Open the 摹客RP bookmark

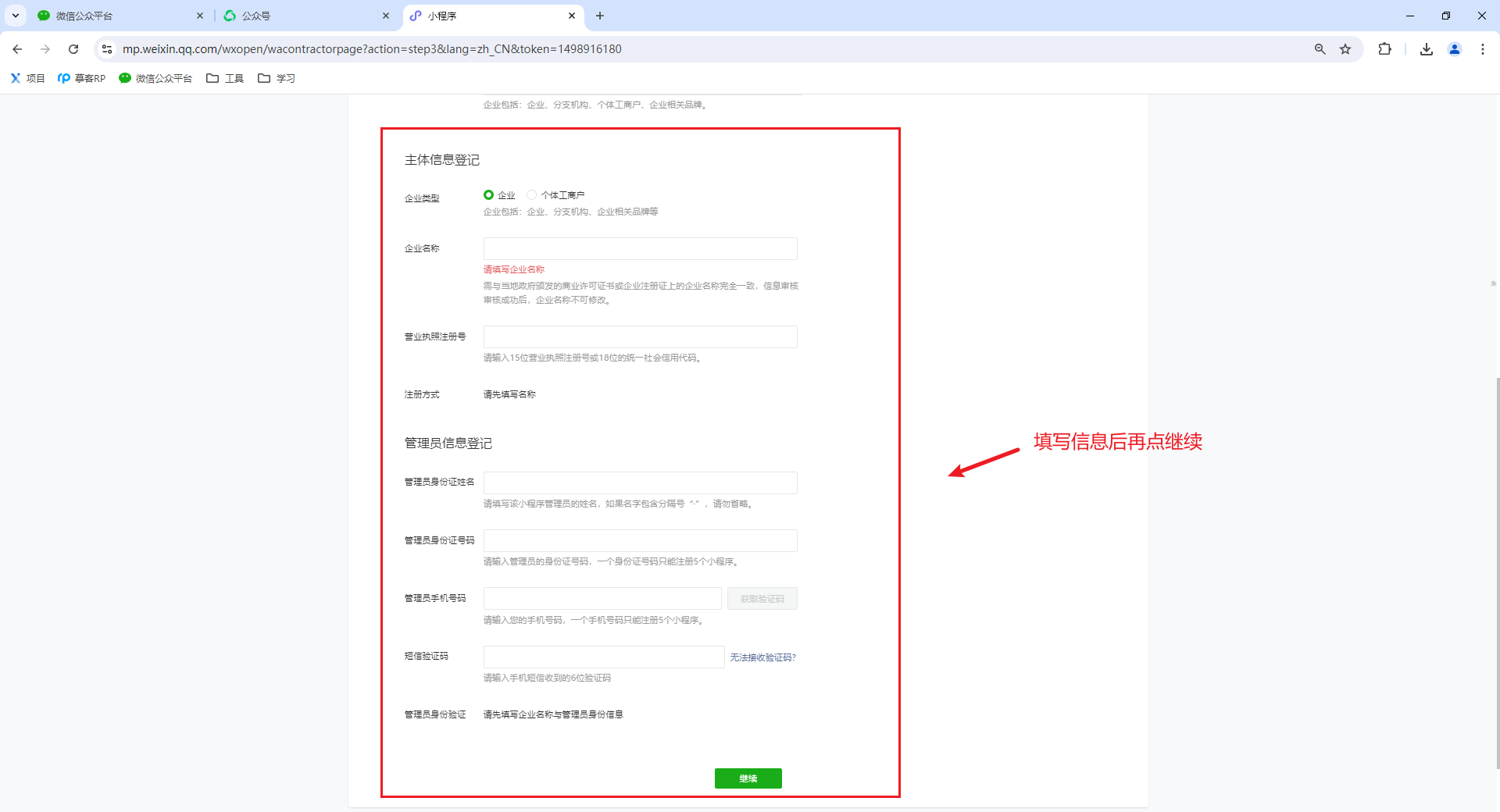[x=81, y=78]
